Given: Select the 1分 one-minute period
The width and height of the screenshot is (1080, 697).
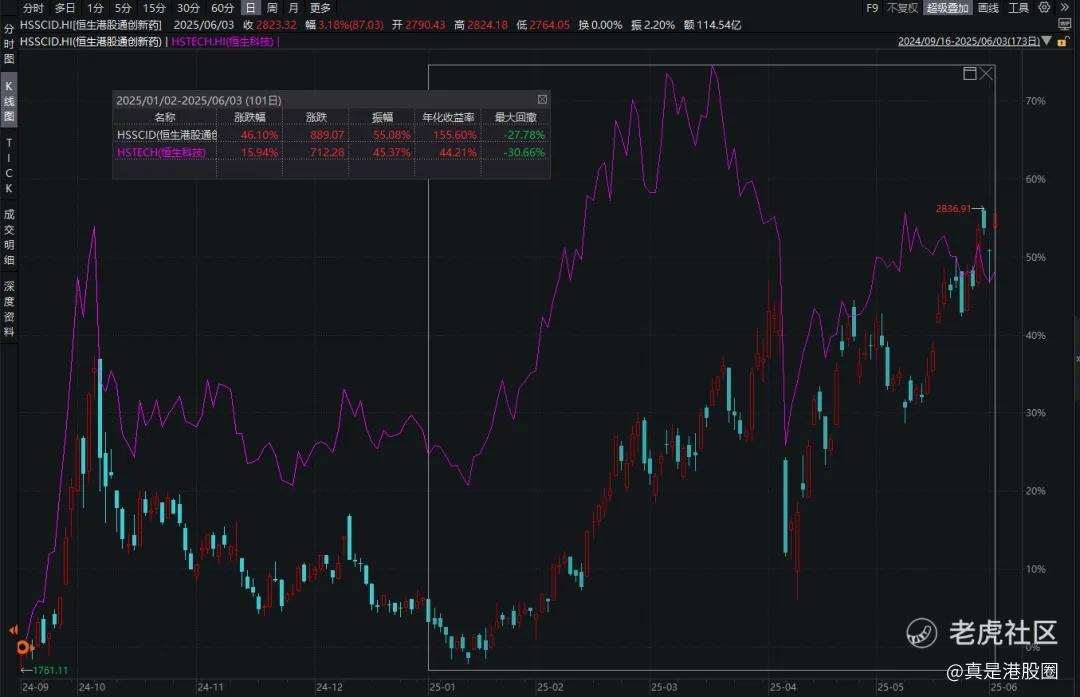Looking at the screenshot, I should click(x=95, y=8).
